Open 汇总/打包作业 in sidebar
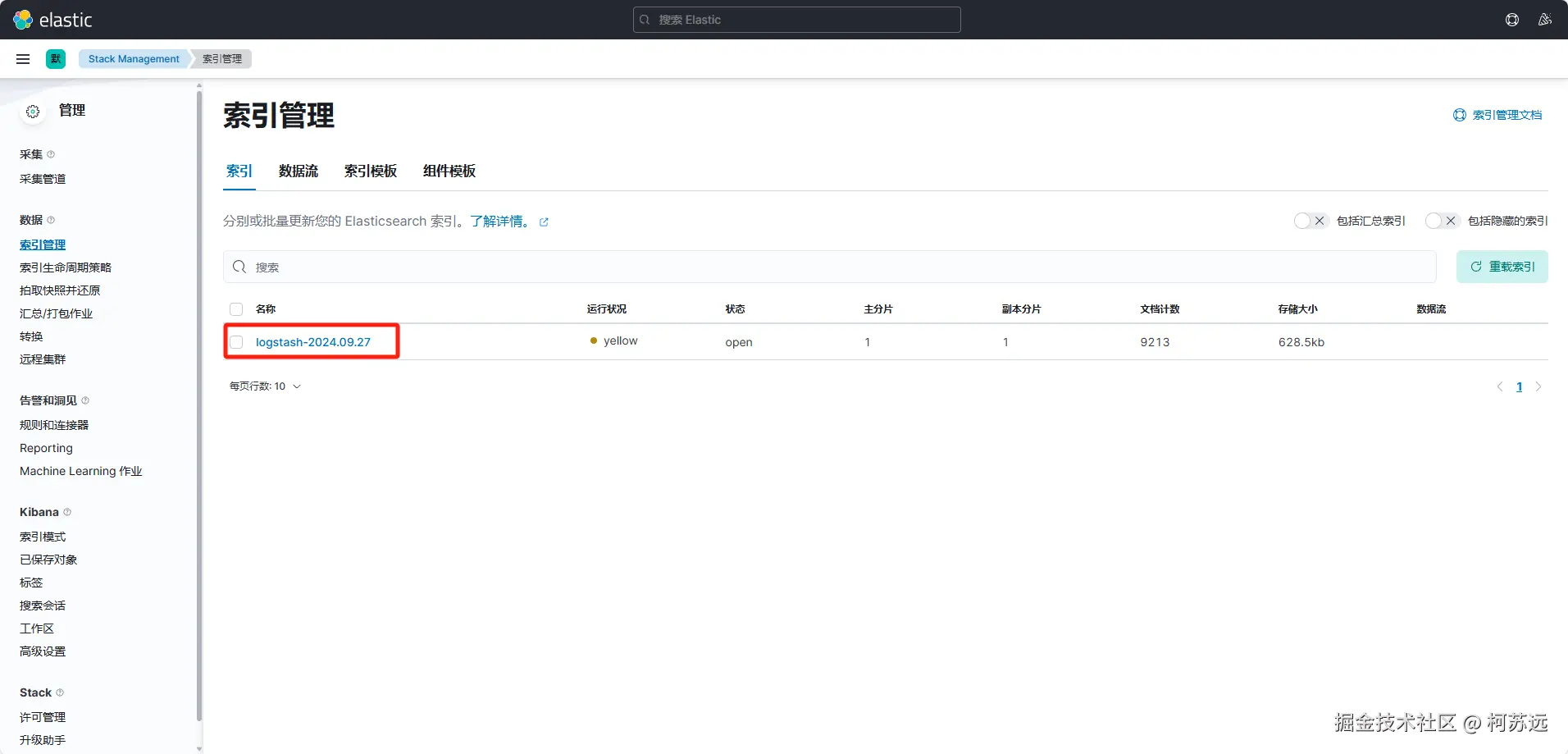The height and width of the screenshot is (754, 1568). (x=57, y=313)
